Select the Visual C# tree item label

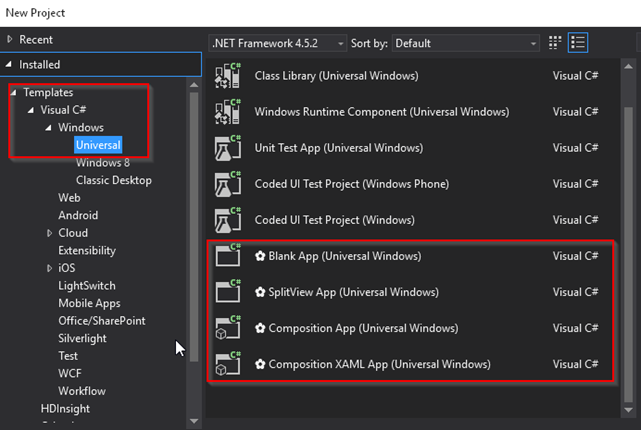pos(63,110)
